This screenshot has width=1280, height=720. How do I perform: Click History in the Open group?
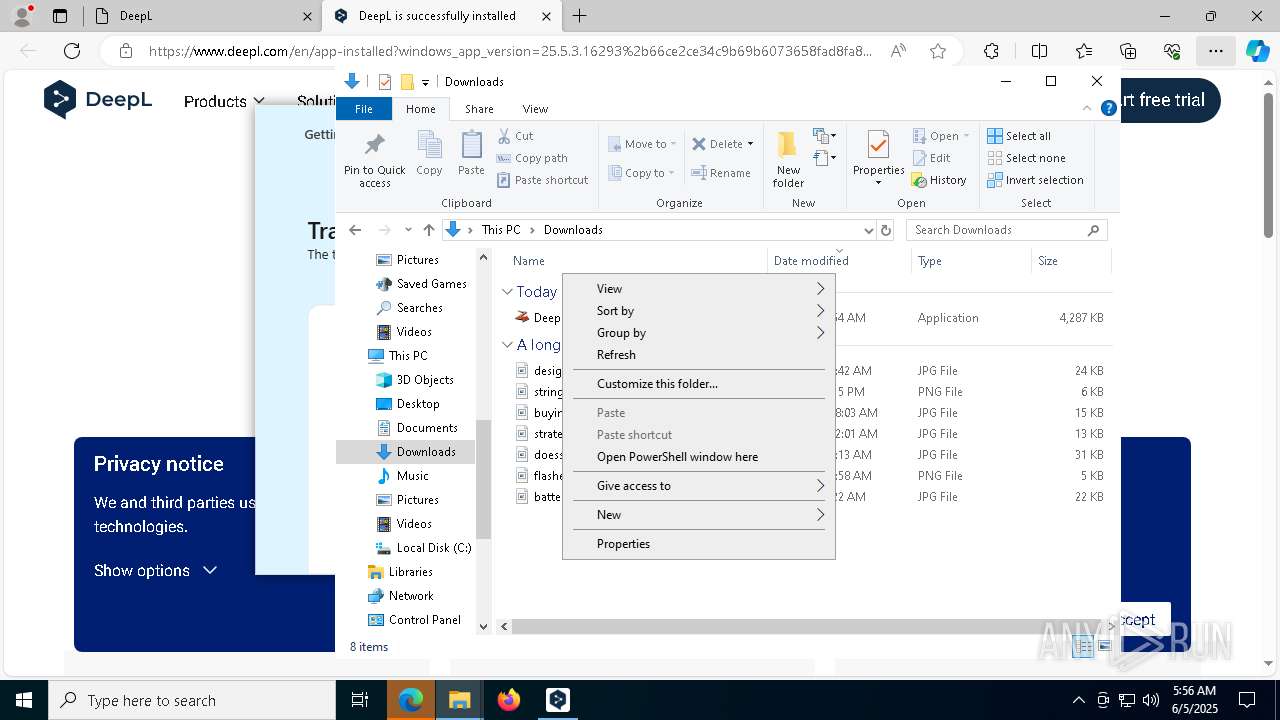click(x=939, y=180)
